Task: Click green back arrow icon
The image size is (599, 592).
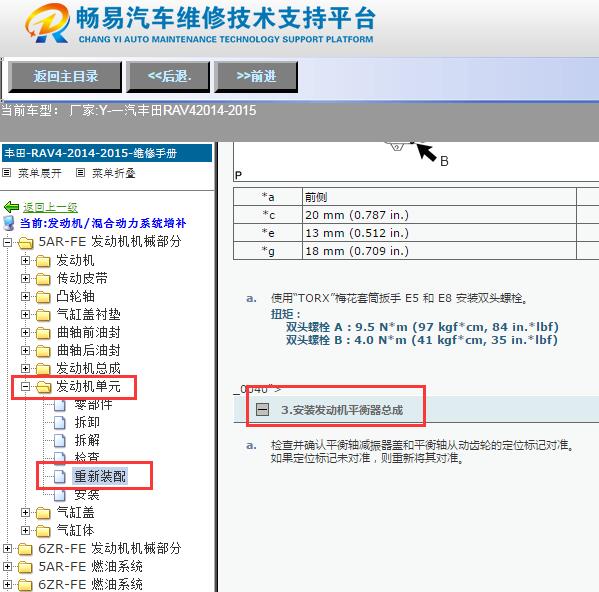Action: pyautogui.click(x=11, y=207)
